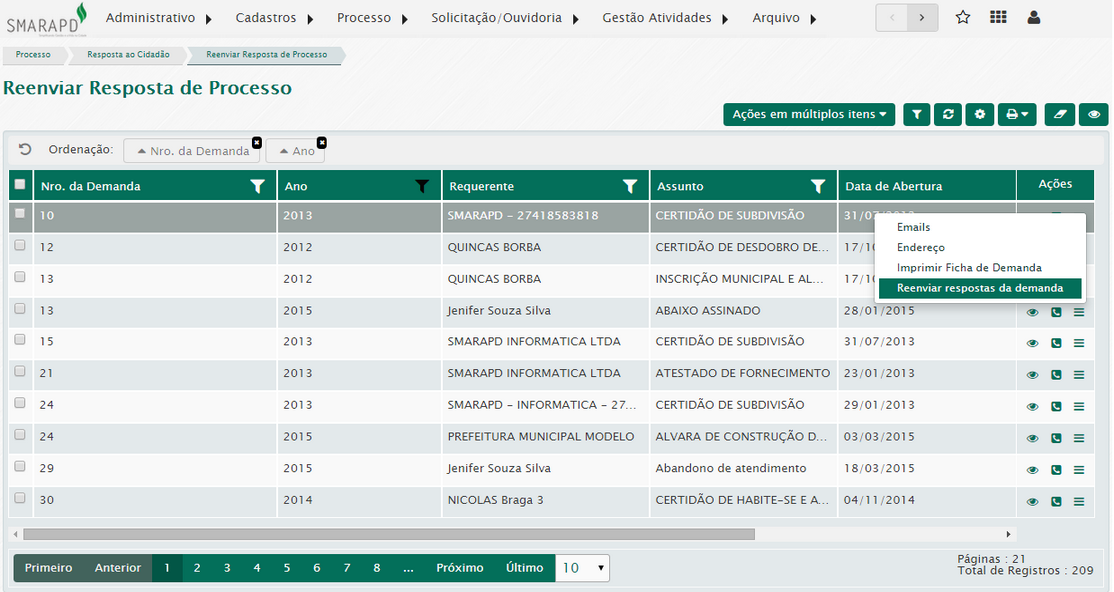Open hamburger actions menu for demand 21

pyautogui.click(x=1079, y=375)
